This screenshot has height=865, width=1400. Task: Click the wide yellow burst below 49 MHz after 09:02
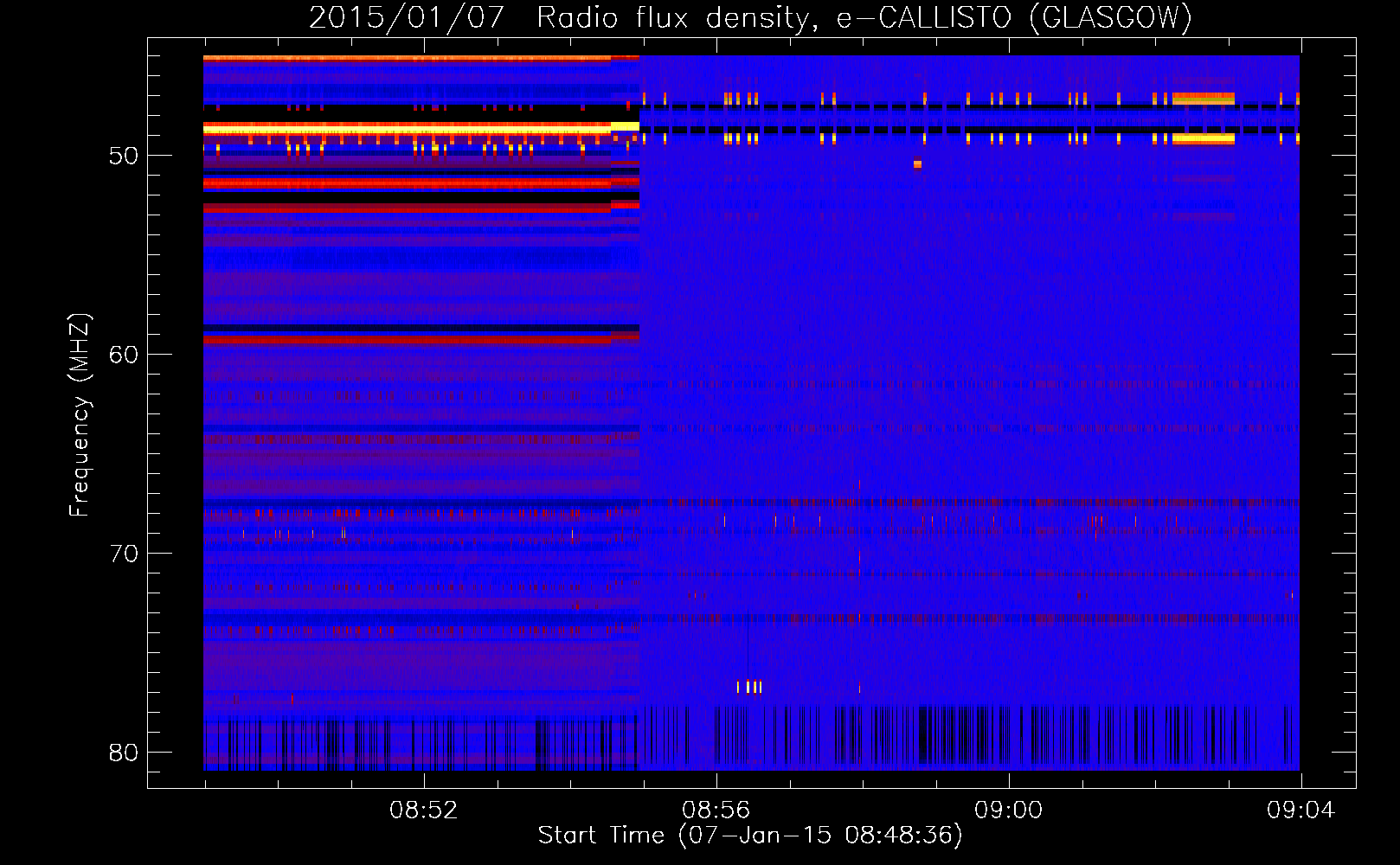tap(1203, 138)
